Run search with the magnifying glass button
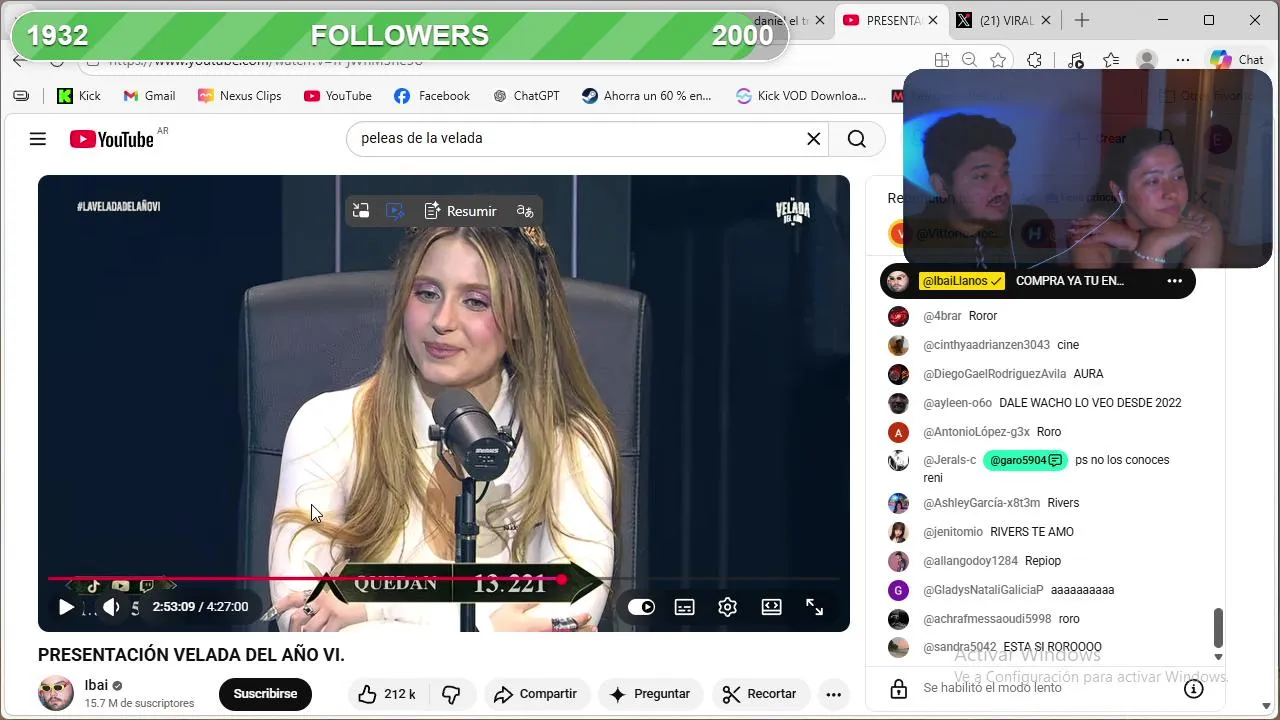1280x720 pixels. coord(857,139)
